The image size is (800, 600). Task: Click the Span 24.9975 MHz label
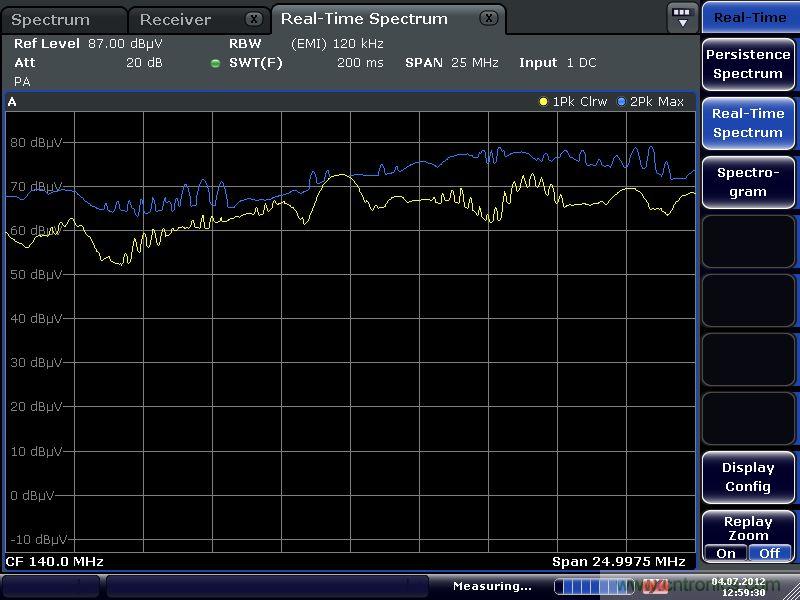[618, 562]
